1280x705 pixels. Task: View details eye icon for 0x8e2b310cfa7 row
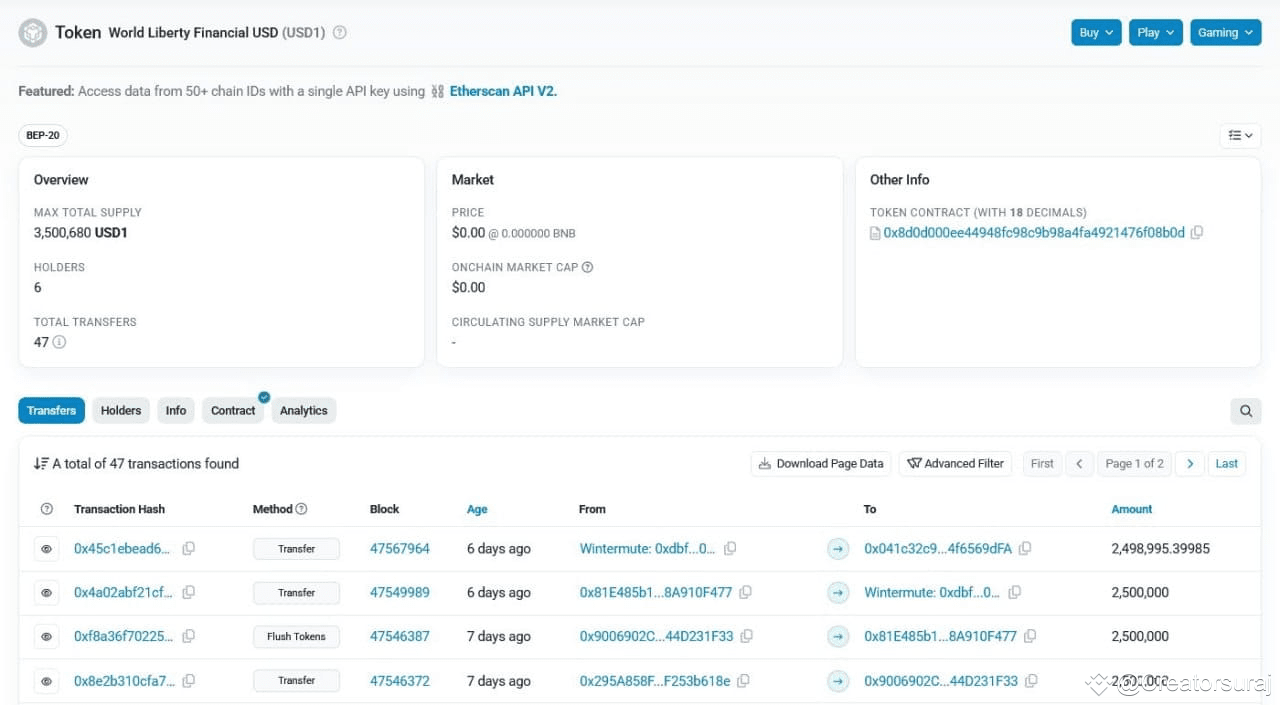click(46, 681)
